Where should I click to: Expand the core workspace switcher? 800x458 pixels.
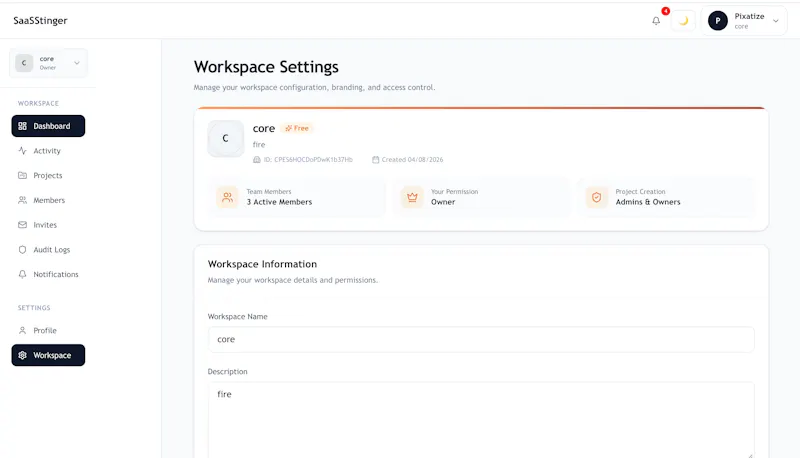click(x=48, y=63)
